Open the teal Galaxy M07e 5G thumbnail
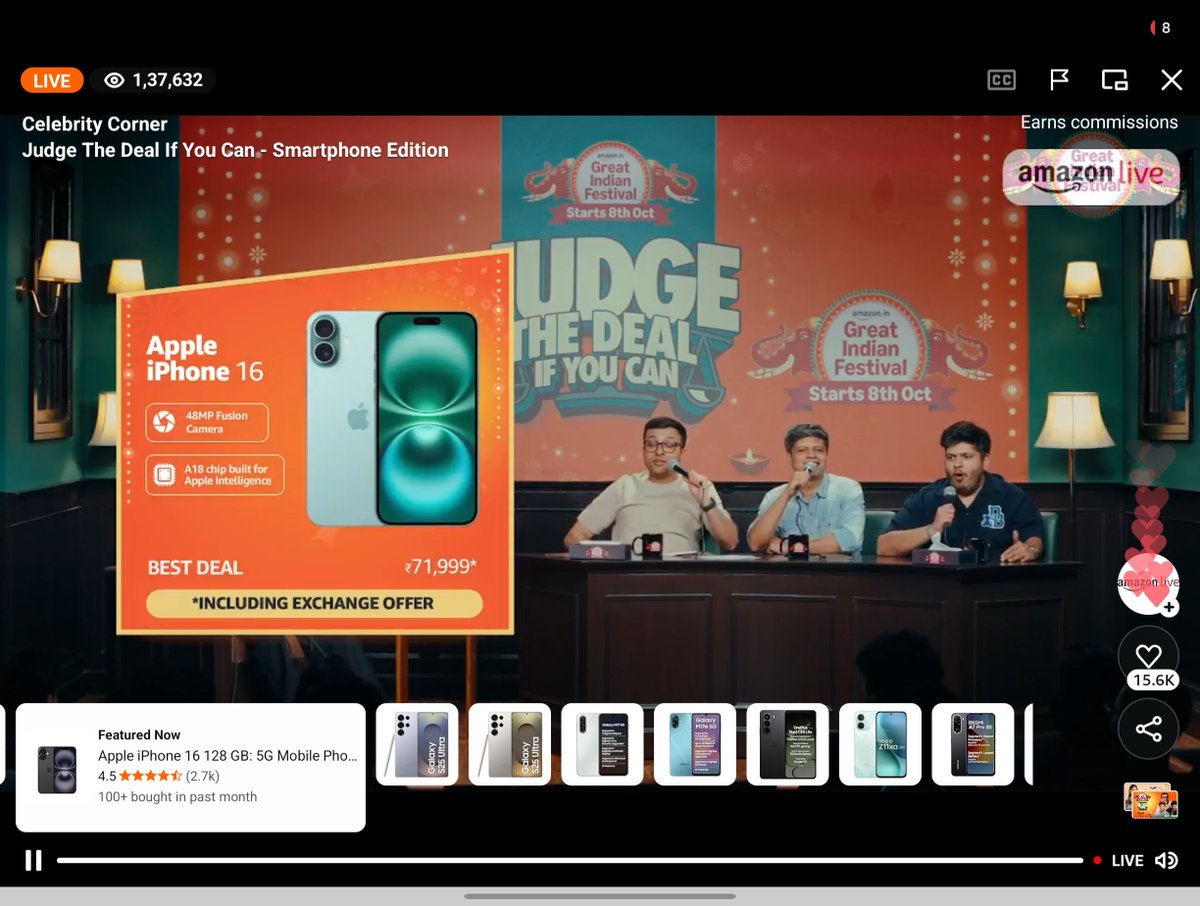1200x906 pixels. (695, 744)
